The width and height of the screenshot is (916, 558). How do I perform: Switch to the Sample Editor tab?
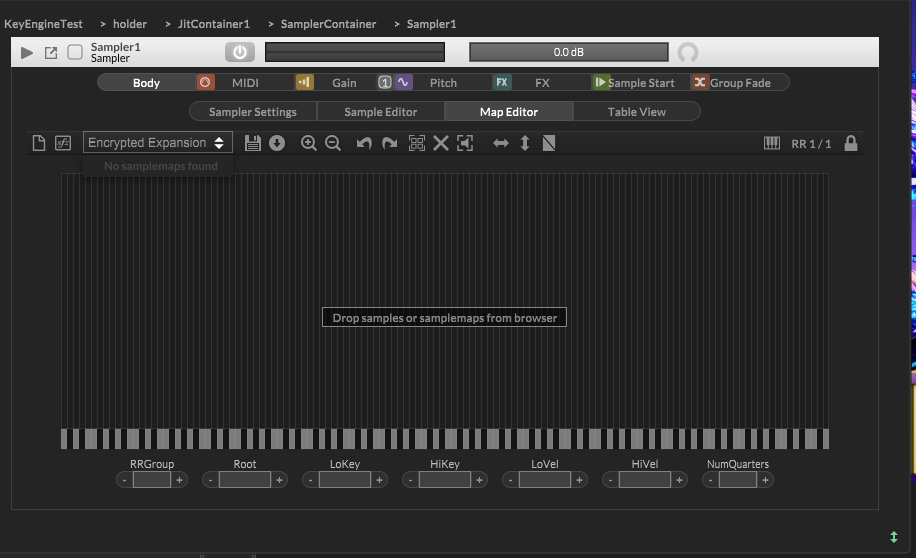pyautogui.click(x=380, y=112)
